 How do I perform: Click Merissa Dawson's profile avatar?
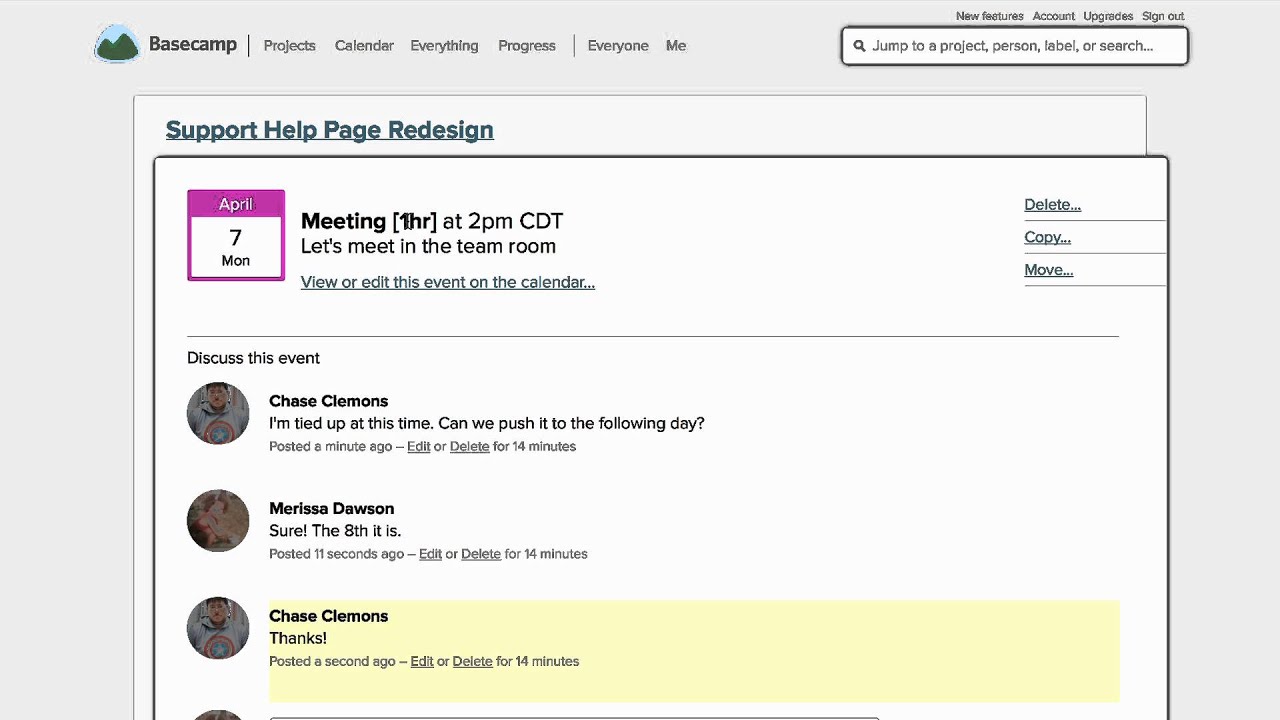218,520
